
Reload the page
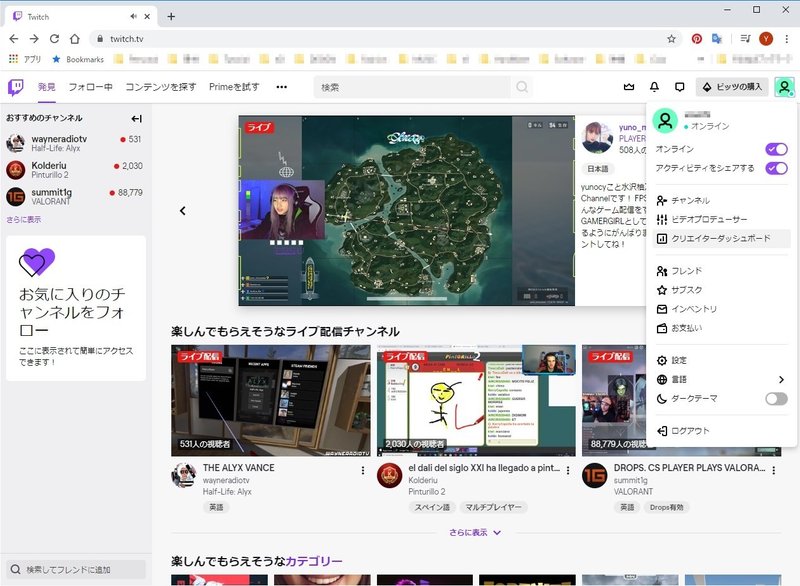[54, 39]
